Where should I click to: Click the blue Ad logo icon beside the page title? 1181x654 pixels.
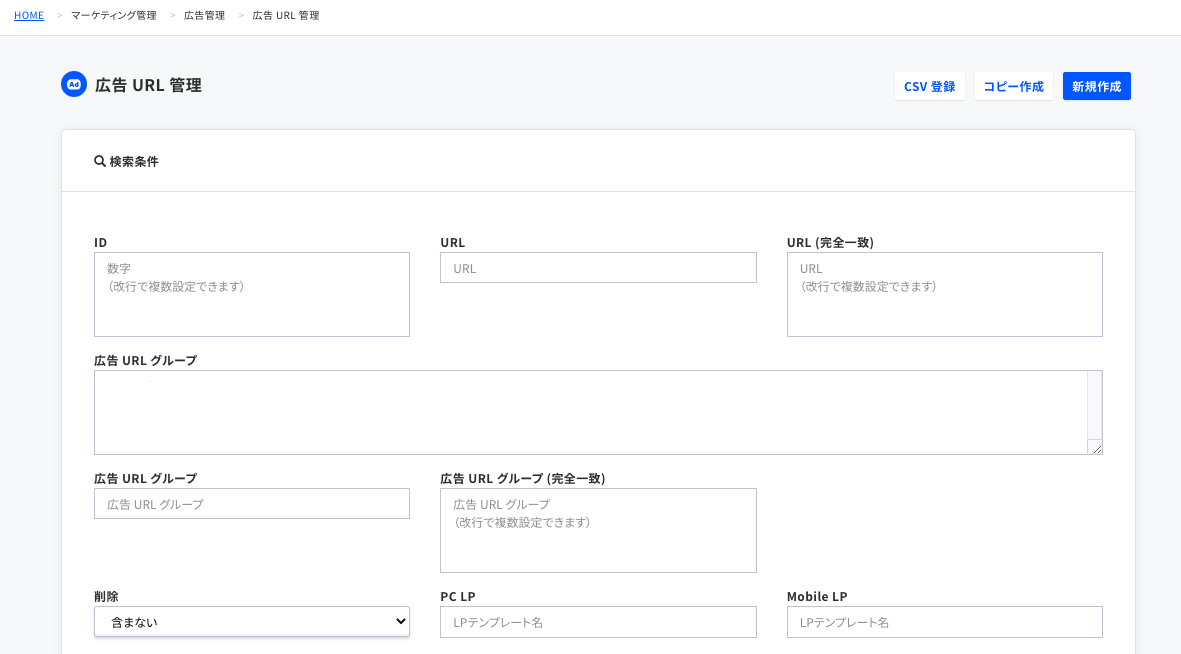(x=73, y=84)
